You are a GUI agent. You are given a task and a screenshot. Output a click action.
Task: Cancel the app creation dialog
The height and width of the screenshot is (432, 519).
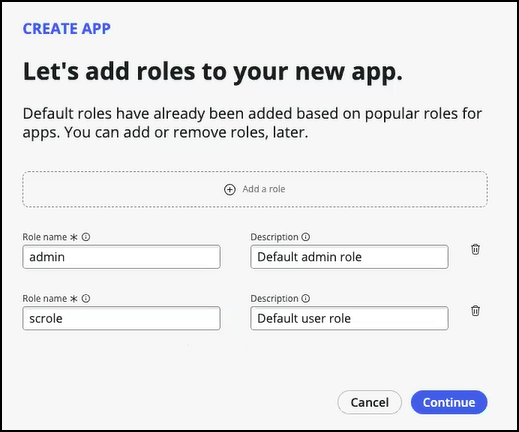pyautogui.click(x=369, y=402)
